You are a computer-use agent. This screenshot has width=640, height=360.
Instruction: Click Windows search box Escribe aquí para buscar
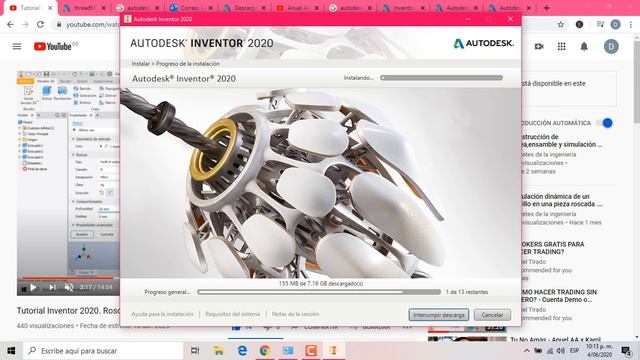point(103,351)
